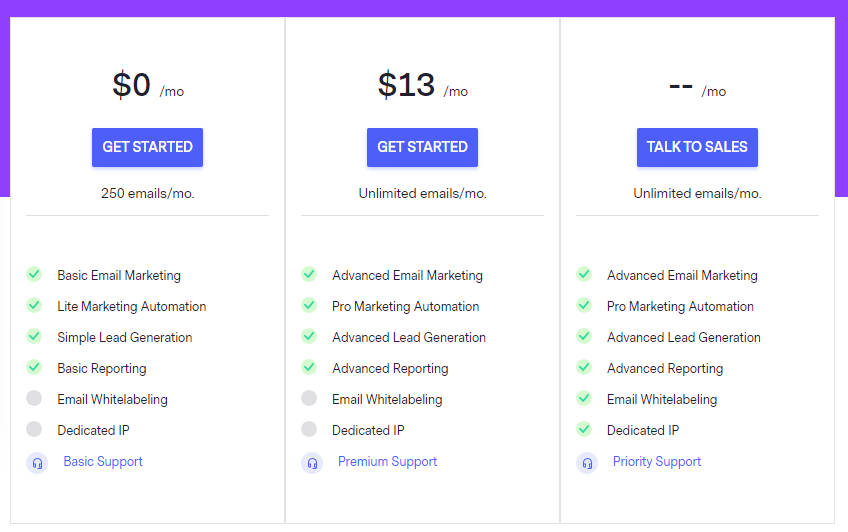This screenshot has width=848, height=532.
Task: Open the Basic Support link
Action: pos(103,462)
